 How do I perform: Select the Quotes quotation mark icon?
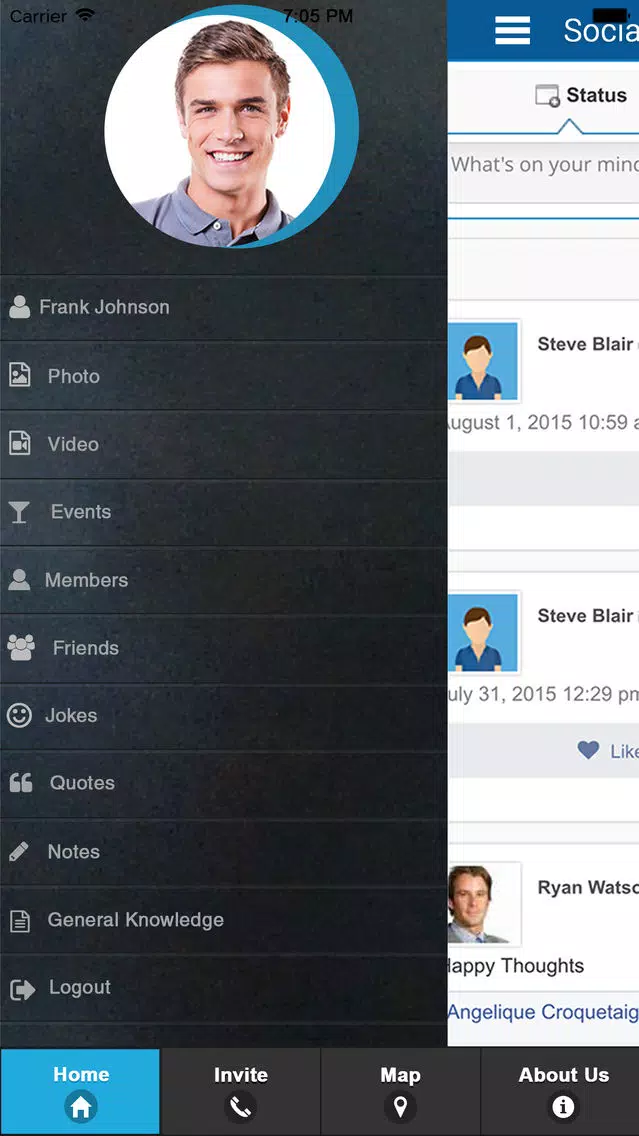pyautogui.click(x=21, y=782)
